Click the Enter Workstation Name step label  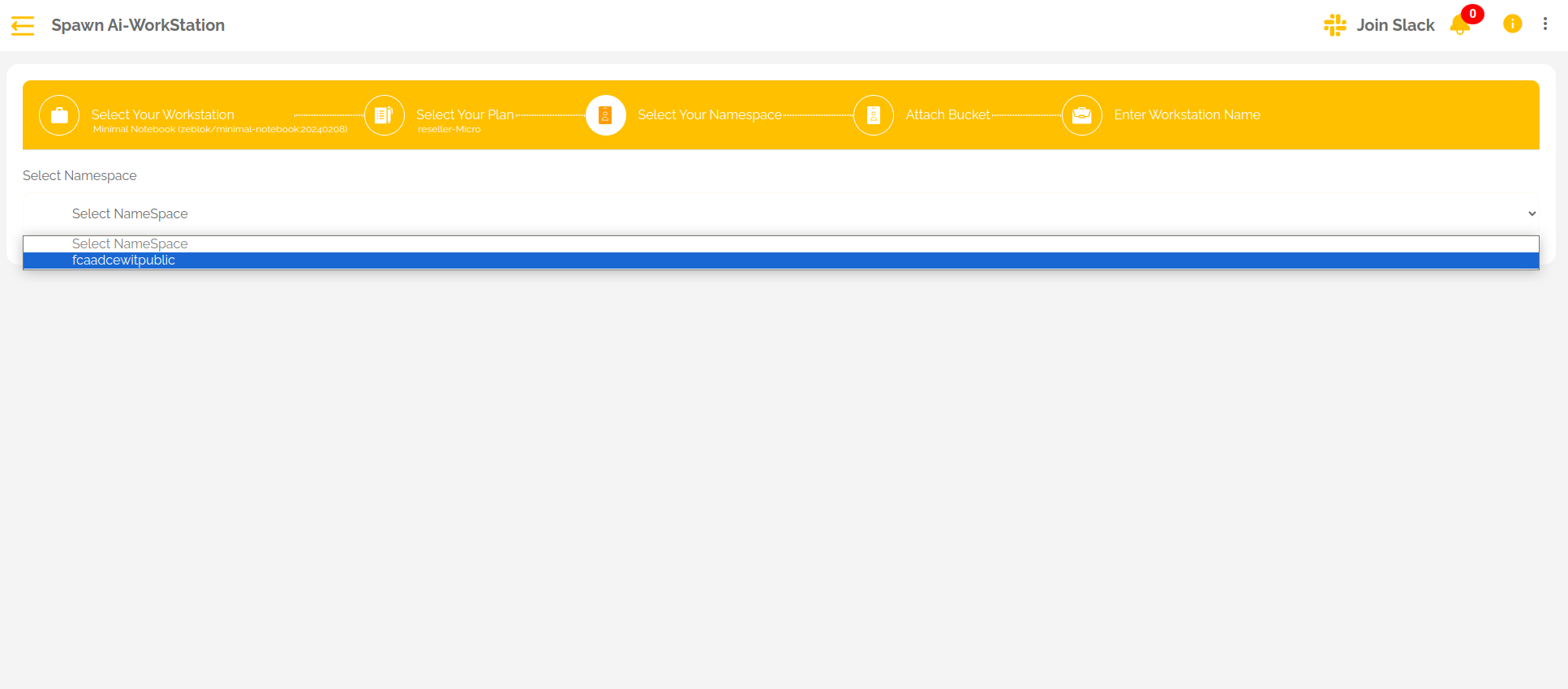[x=1187, y=114]
